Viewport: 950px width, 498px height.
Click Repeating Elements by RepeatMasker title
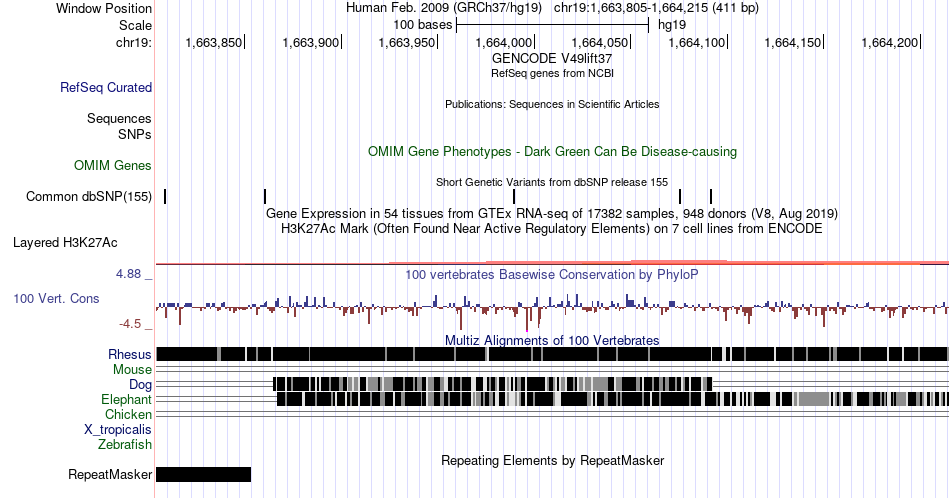(553, 460)
